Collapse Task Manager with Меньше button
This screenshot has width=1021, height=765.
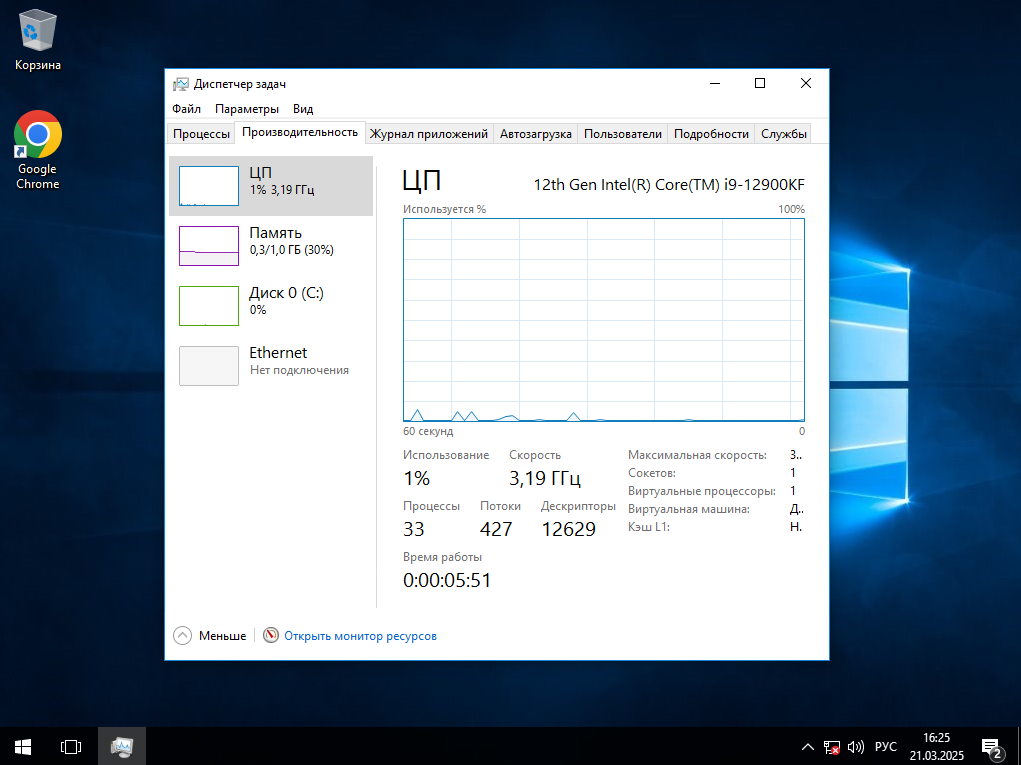(x=211, y=636)
